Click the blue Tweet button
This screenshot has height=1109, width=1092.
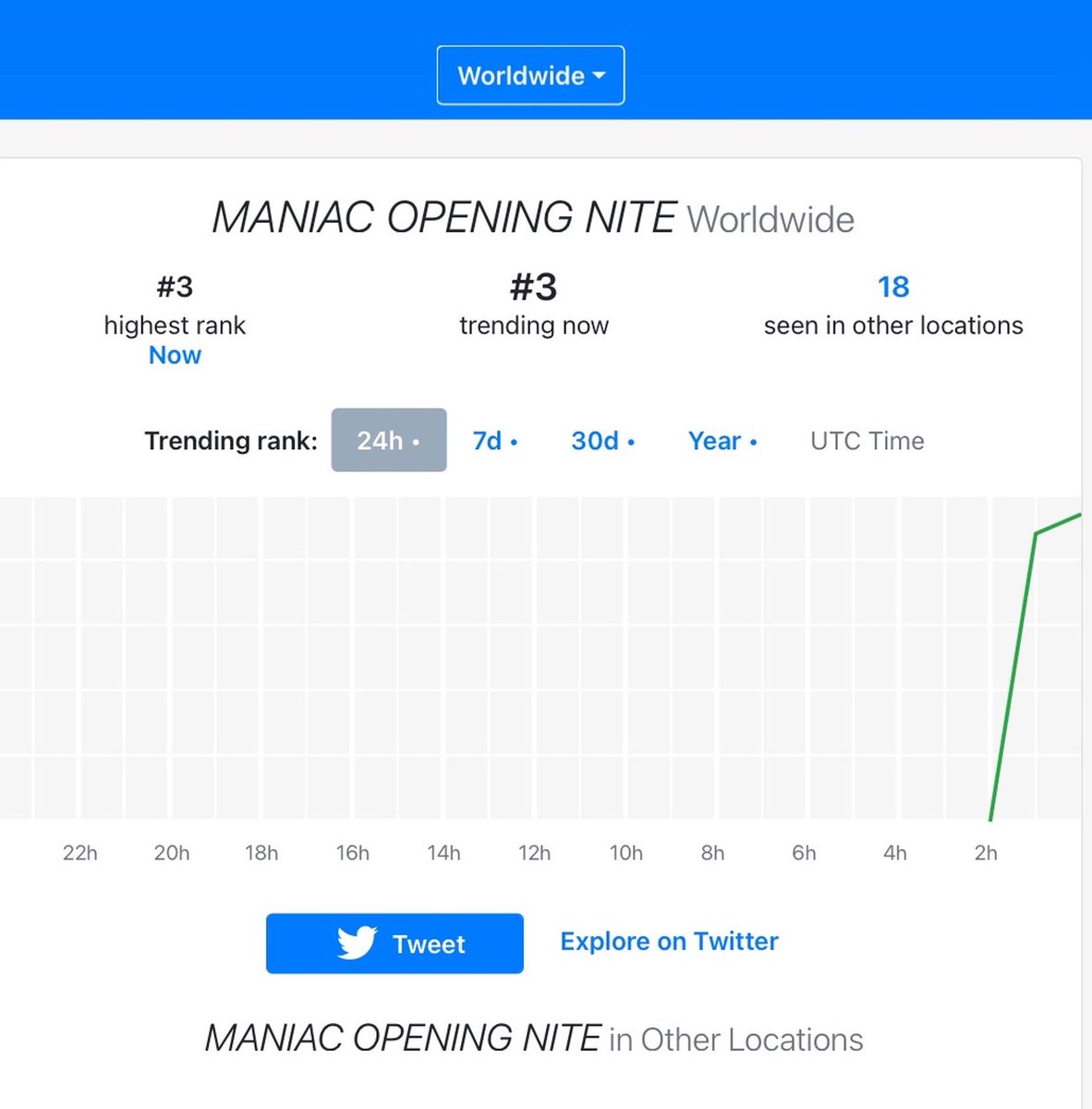(394, 944)
